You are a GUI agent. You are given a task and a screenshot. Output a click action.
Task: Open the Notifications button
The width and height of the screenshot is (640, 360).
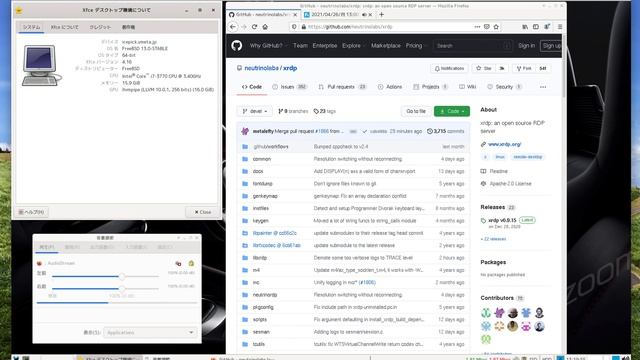point(449,68)
